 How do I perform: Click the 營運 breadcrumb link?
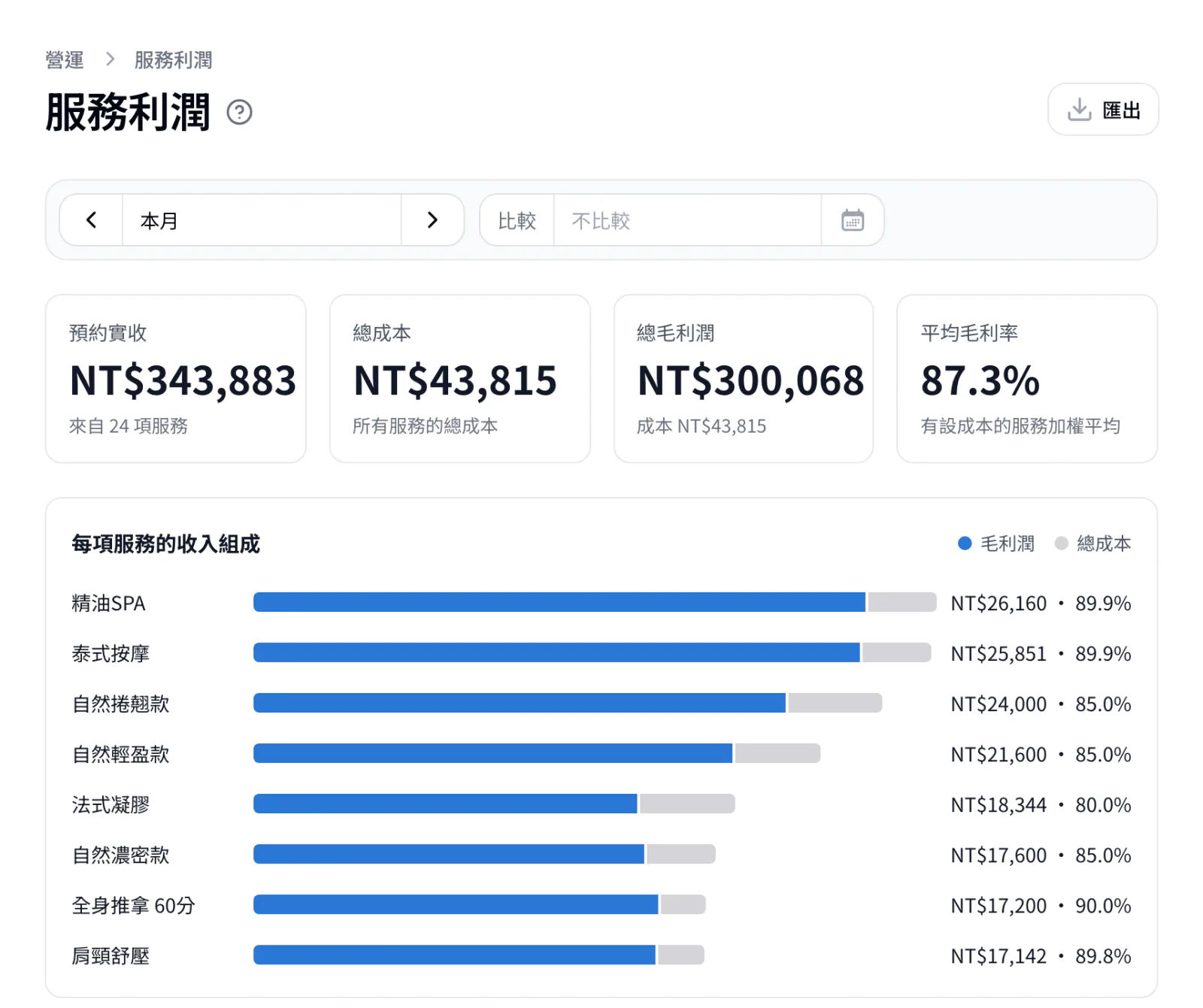pos(65,60)
